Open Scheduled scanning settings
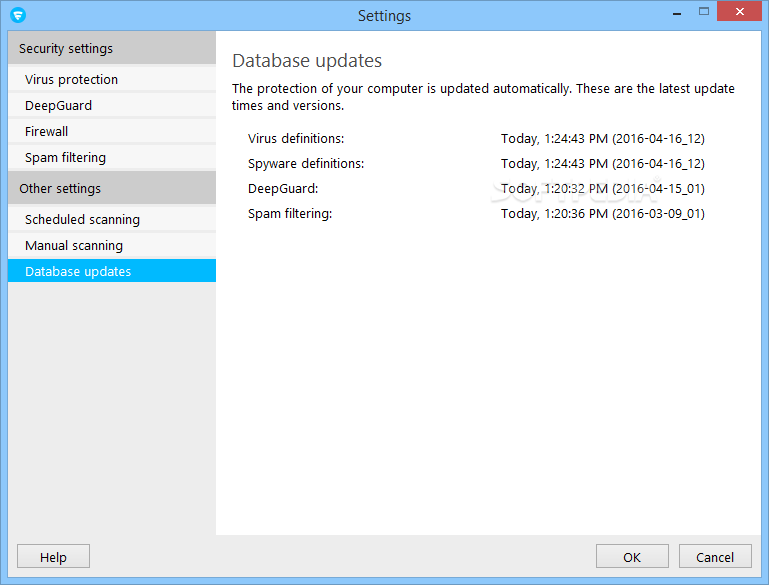 (x=112, y=219)
